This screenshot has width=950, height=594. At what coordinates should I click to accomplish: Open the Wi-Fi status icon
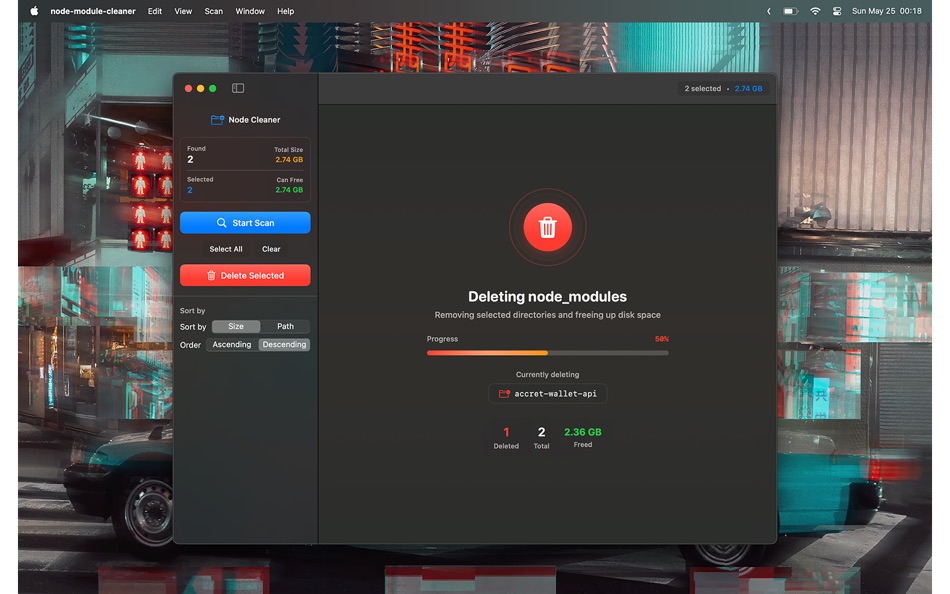click(815, 11)
